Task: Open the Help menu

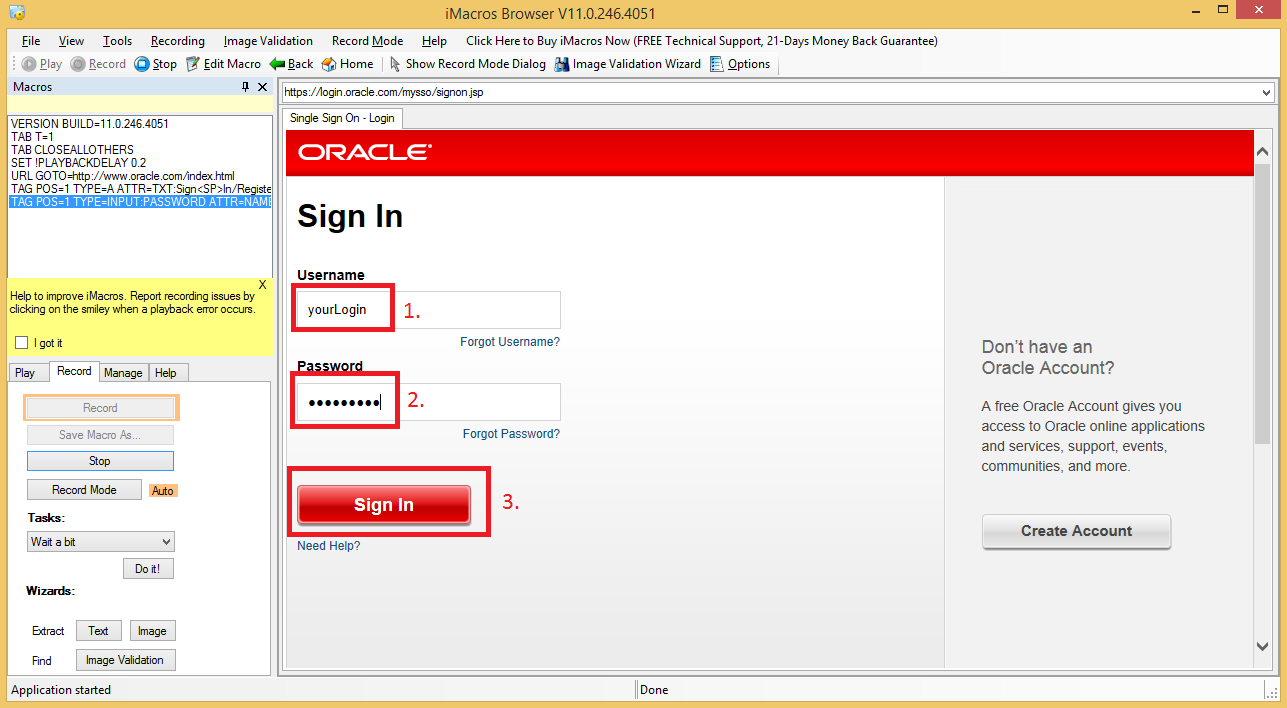Action: coord(434,41)
